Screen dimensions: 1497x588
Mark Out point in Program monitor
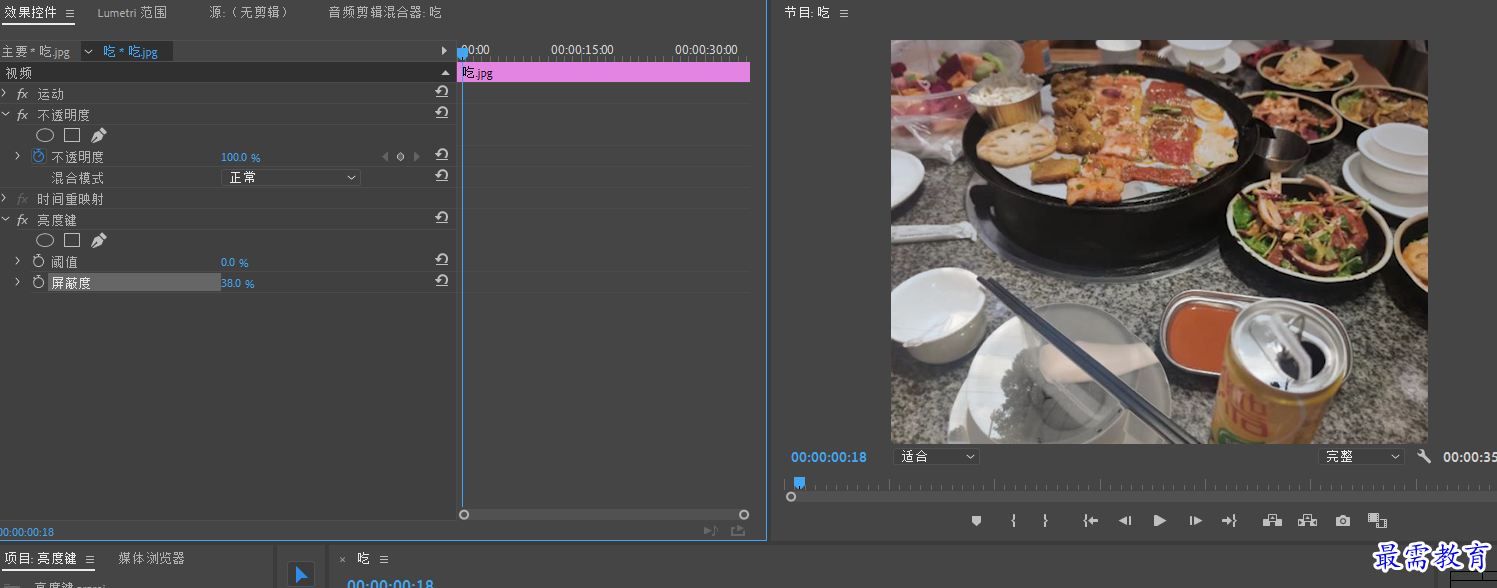tap(1045, 520)
